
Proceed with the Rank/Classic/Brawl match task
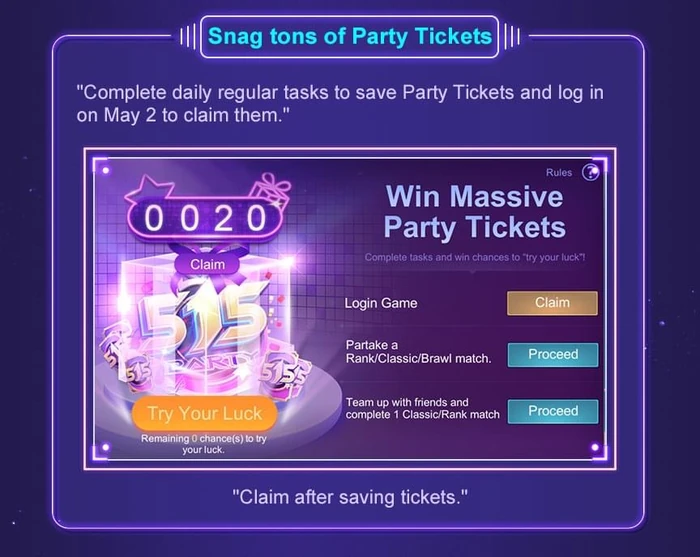[553, 355]
